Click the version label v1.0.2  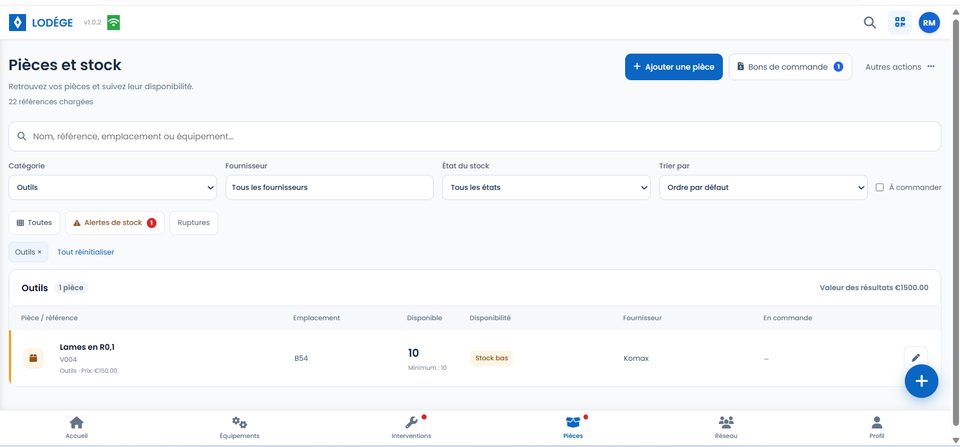coord(92,23)
